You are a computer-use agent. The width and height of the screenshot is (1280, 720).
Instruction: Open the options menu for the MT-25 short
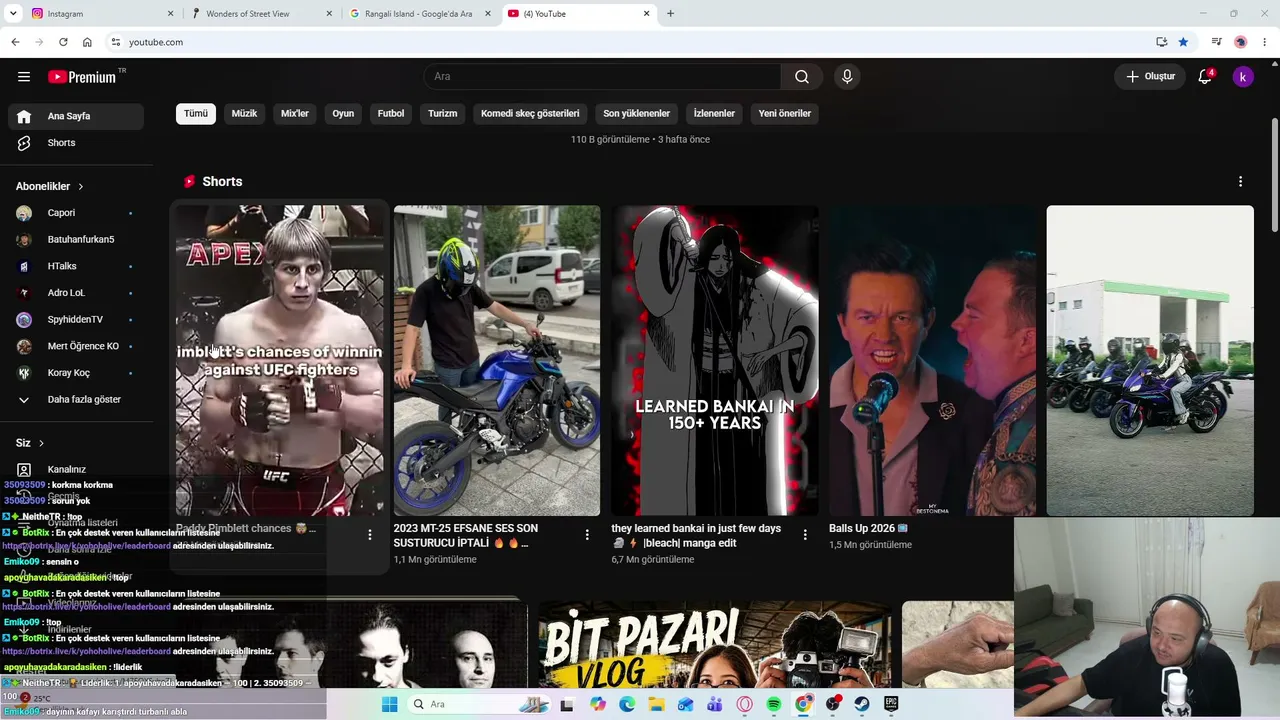pyautogui.click(x=587, y=535)
